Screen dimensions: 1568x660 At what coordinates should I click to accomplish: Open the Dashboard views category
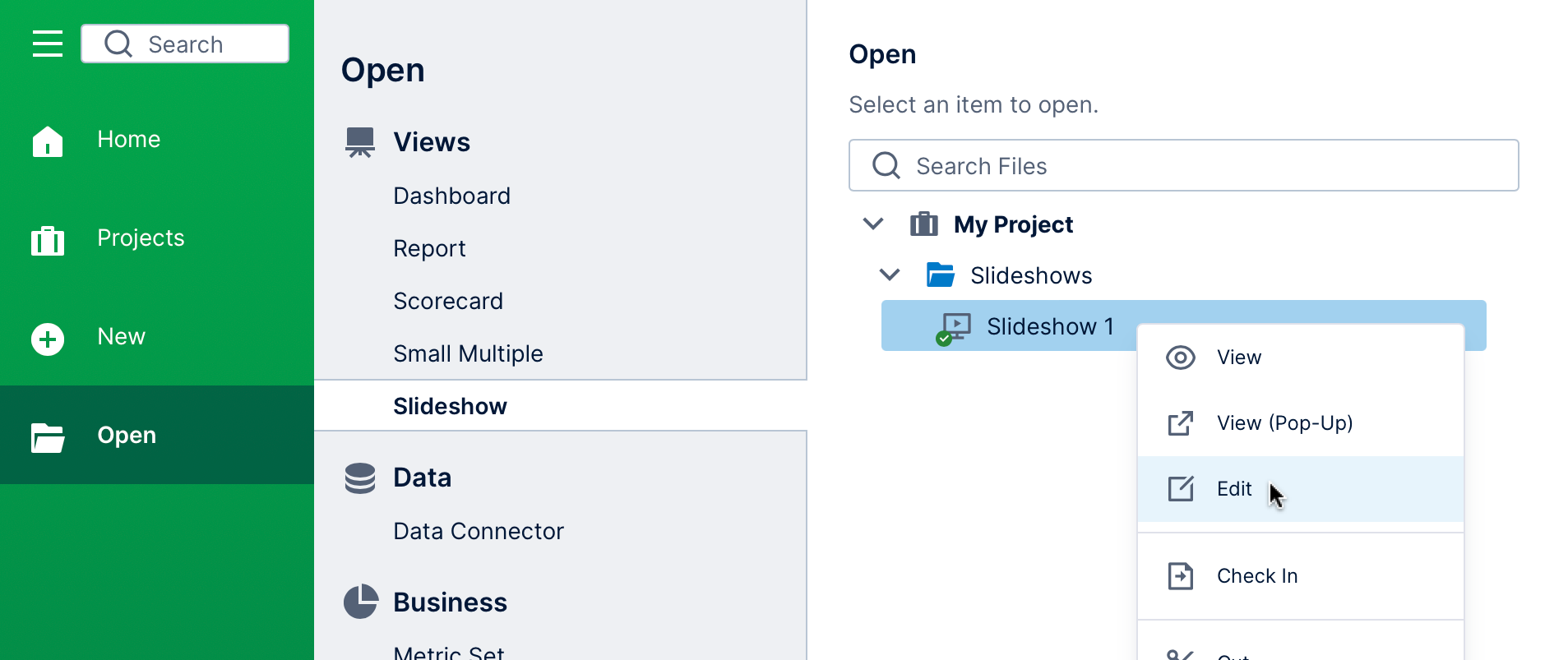pos(451,196)
